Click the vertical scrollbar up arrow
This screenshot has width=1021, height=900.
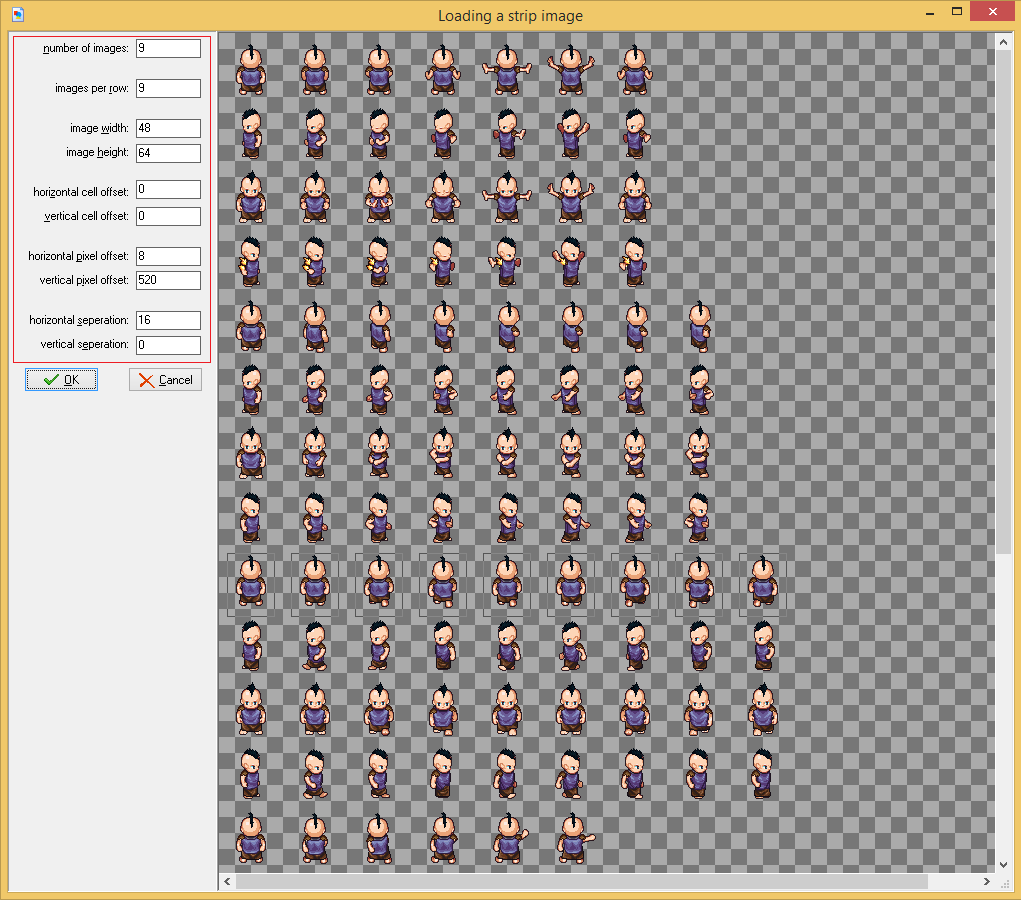pos(1003,42)
